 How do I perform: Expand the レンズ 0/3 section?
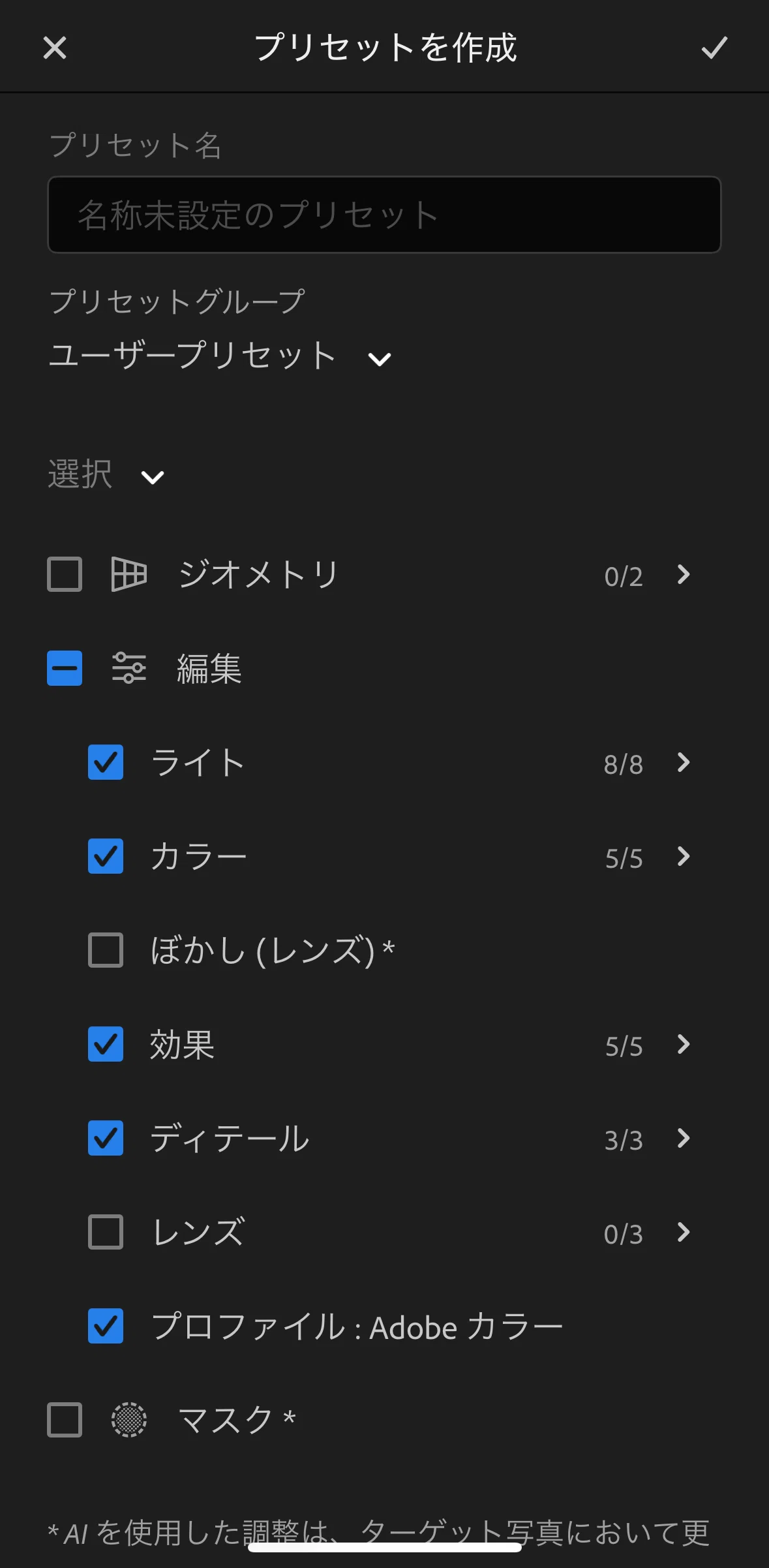click(x=684, y=1232)
